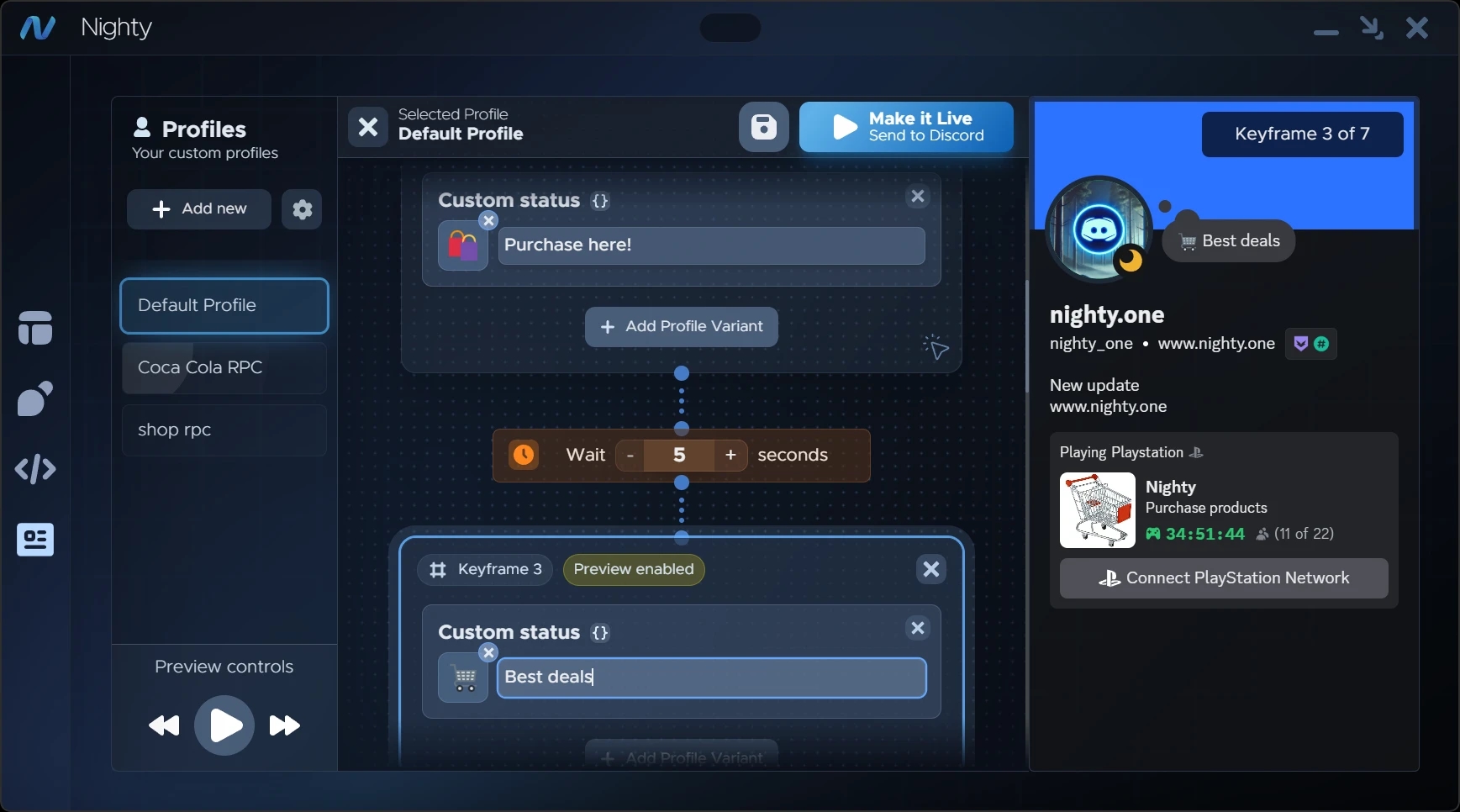
Task: Click the moon idle status indicator
Action: pyautogui.click(x=1131, y=261)
